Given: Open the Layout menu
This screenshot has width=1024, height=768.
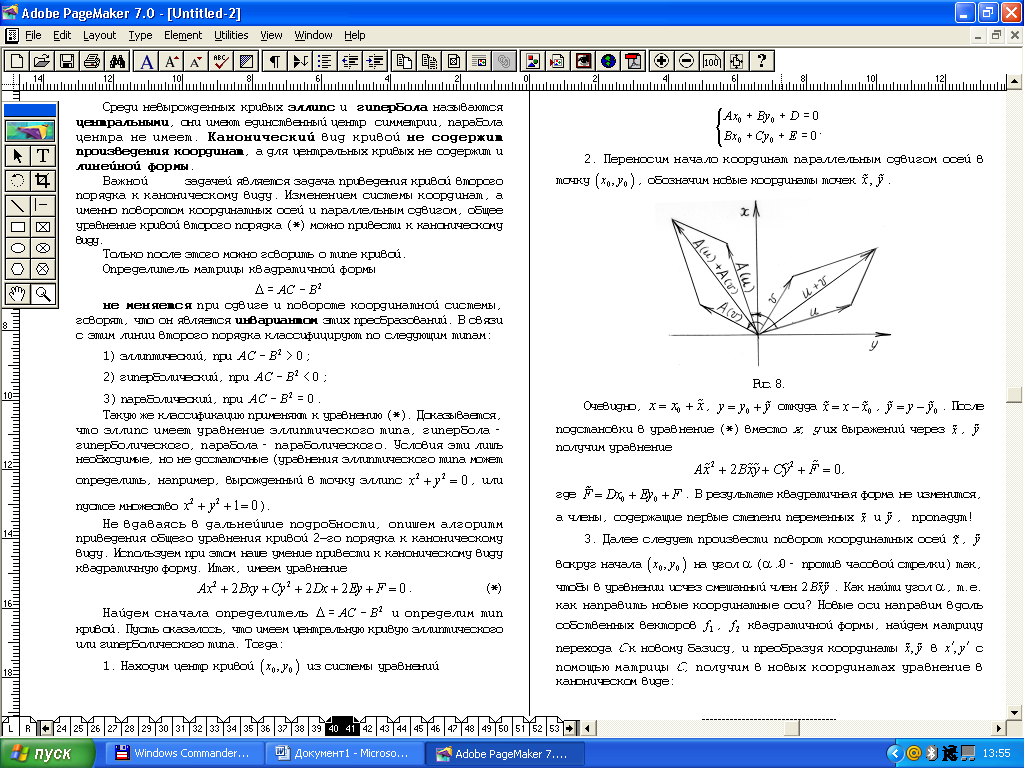Looking at the screenshot, I should (x=99, y=35).
